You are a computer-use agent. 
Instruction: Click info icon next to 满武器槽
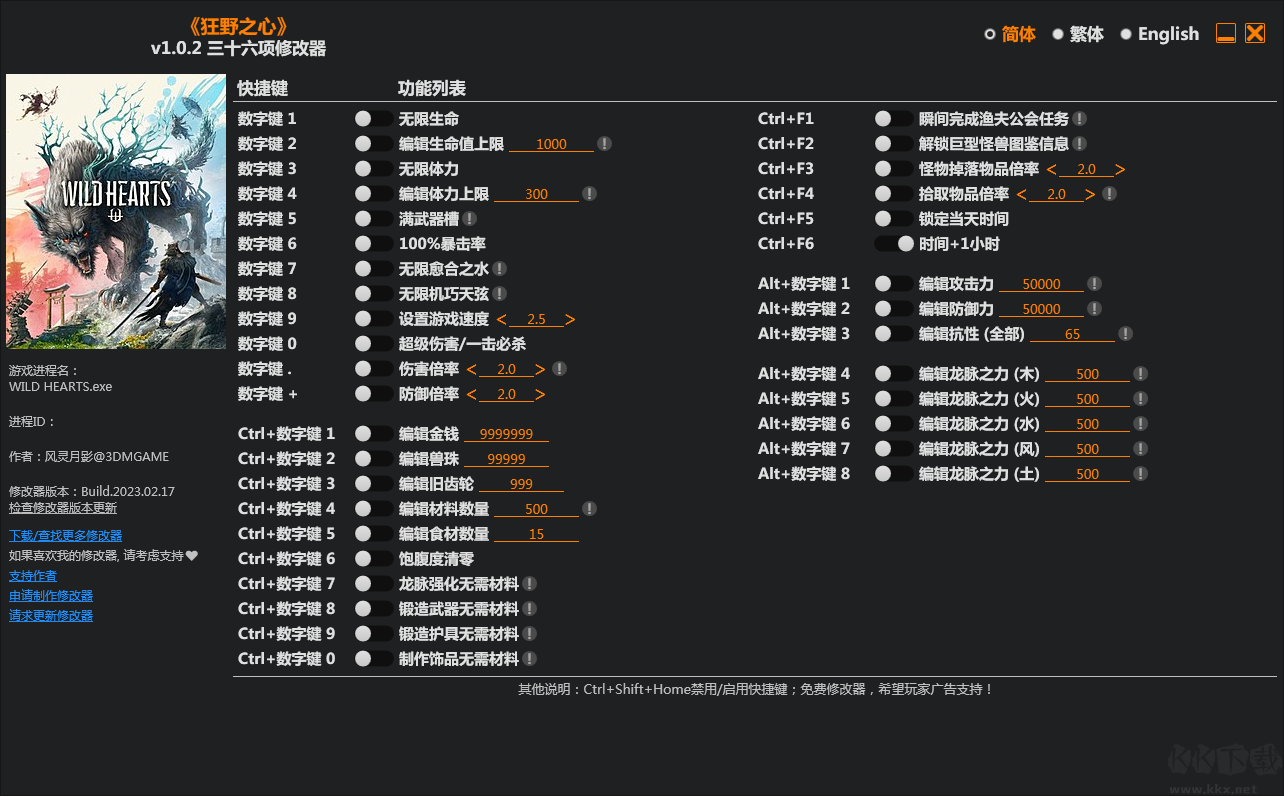(469, 219)
